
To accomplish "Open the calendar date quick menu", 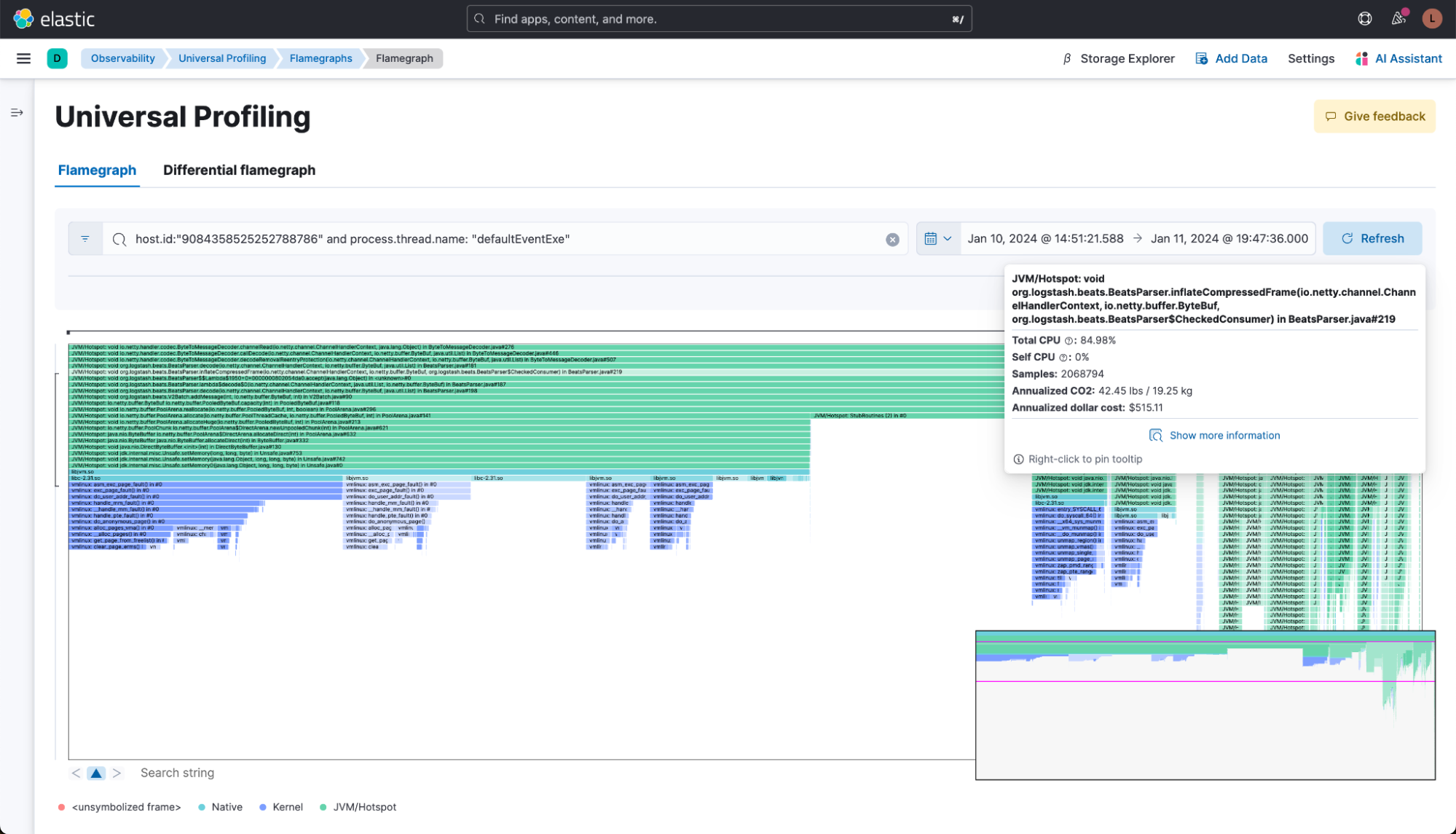I will pyautogui.click(x=937, y=239).
